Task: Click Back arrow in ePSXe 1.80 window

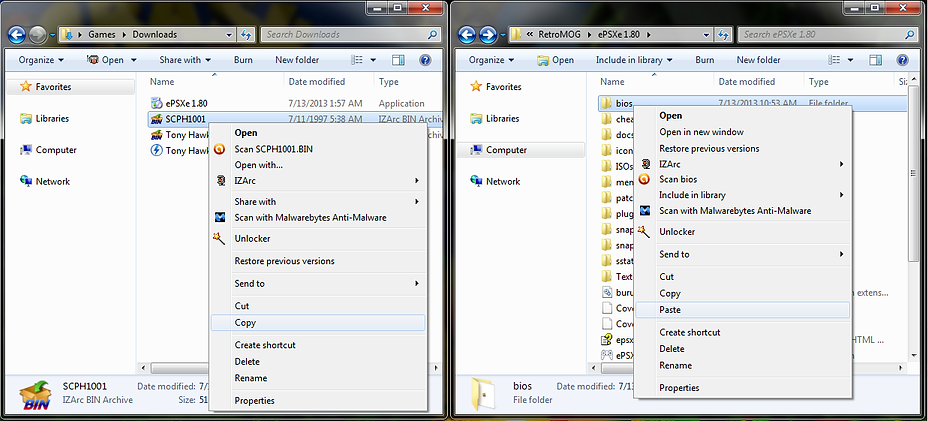Action: [468, 35]
